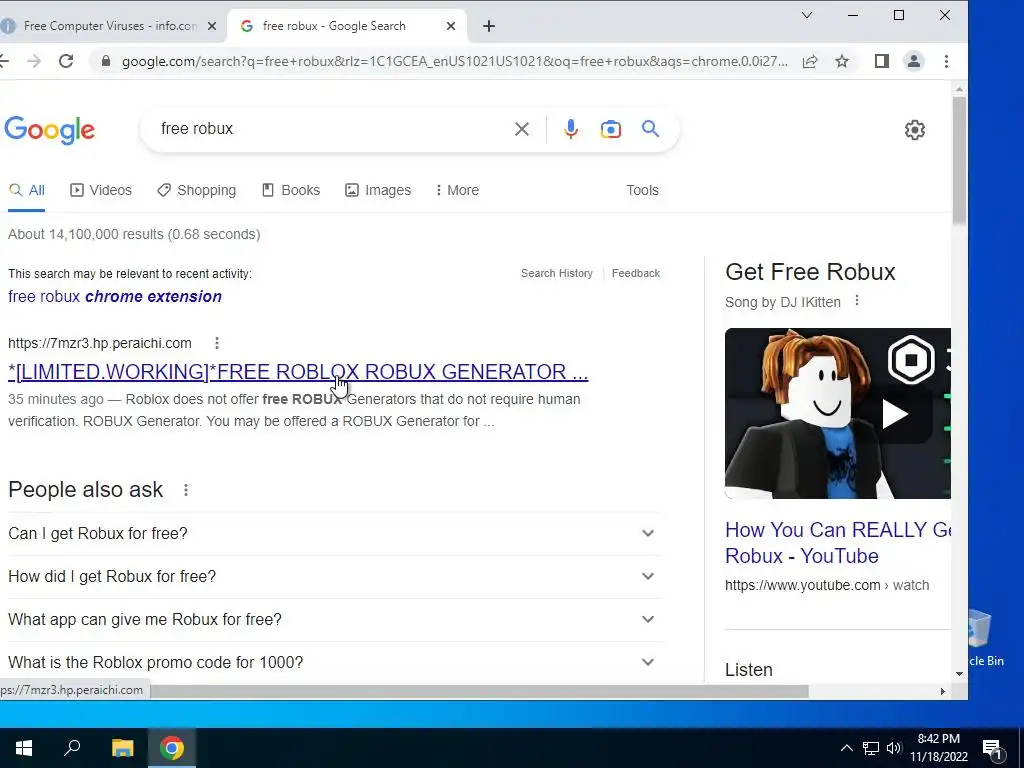Open FREE ROBLOX ROBUX GENERATOR result

[298, 372]
